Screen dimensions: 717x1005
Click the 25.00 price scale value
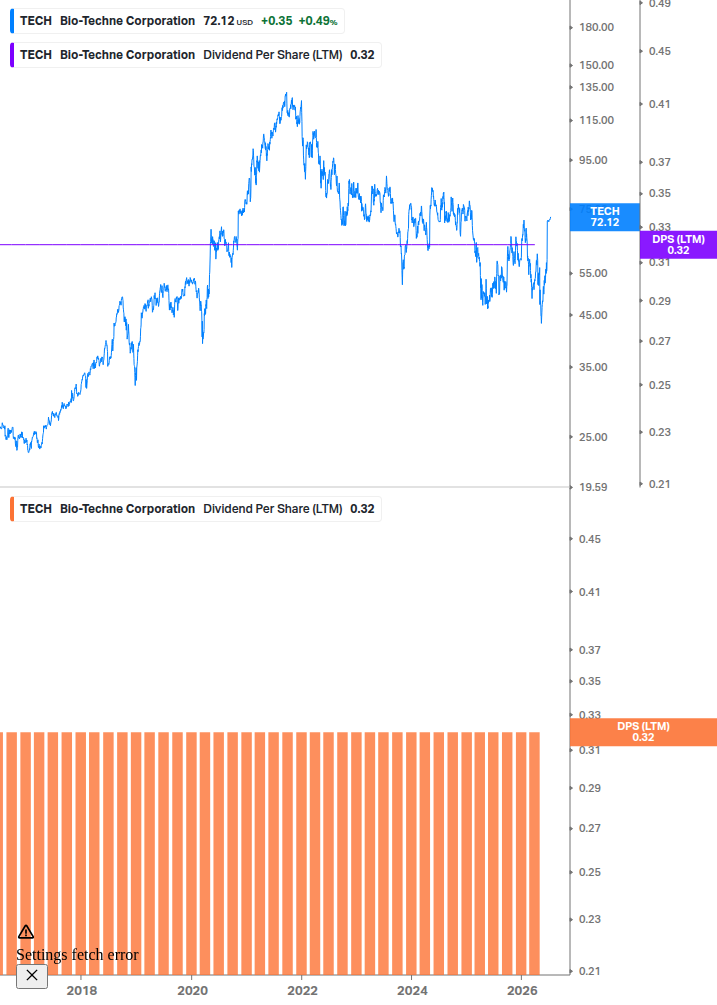(x=593, y=437)
